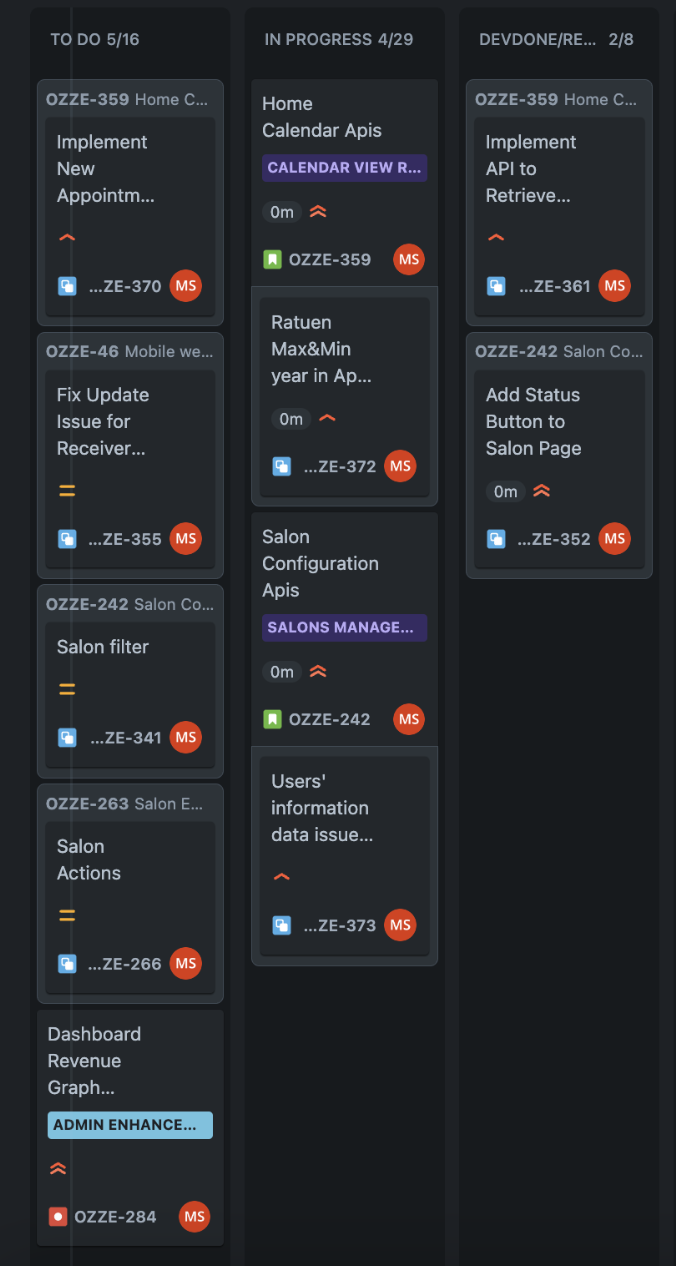Open the CALENDAR VIEW epic label
This screenshot has width=676, height=1266.
point(344,168)
